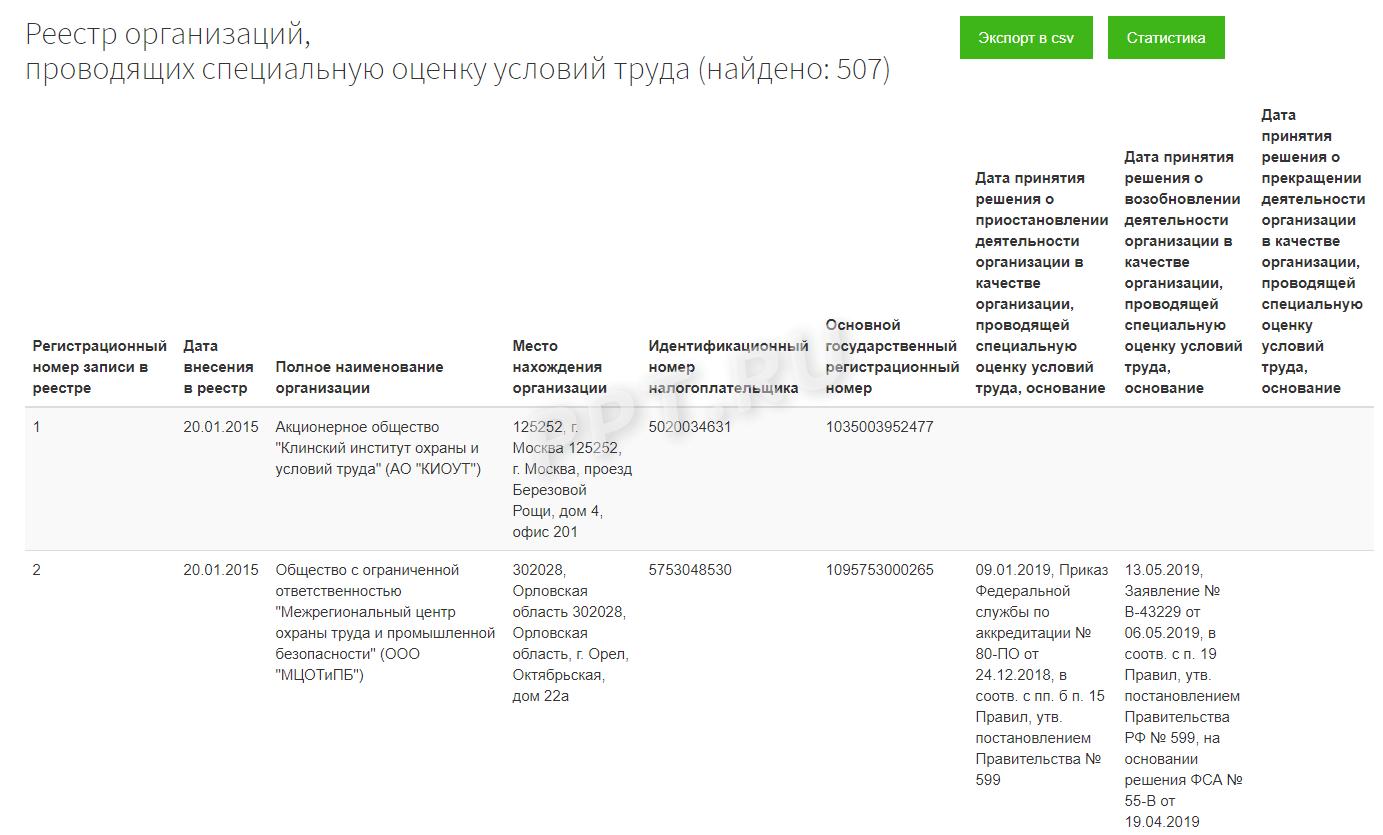Click "Основной государственный регистрационный номер" header
Image resolution: width=1383 pixels, height=835 pixels.
[891, 356]
